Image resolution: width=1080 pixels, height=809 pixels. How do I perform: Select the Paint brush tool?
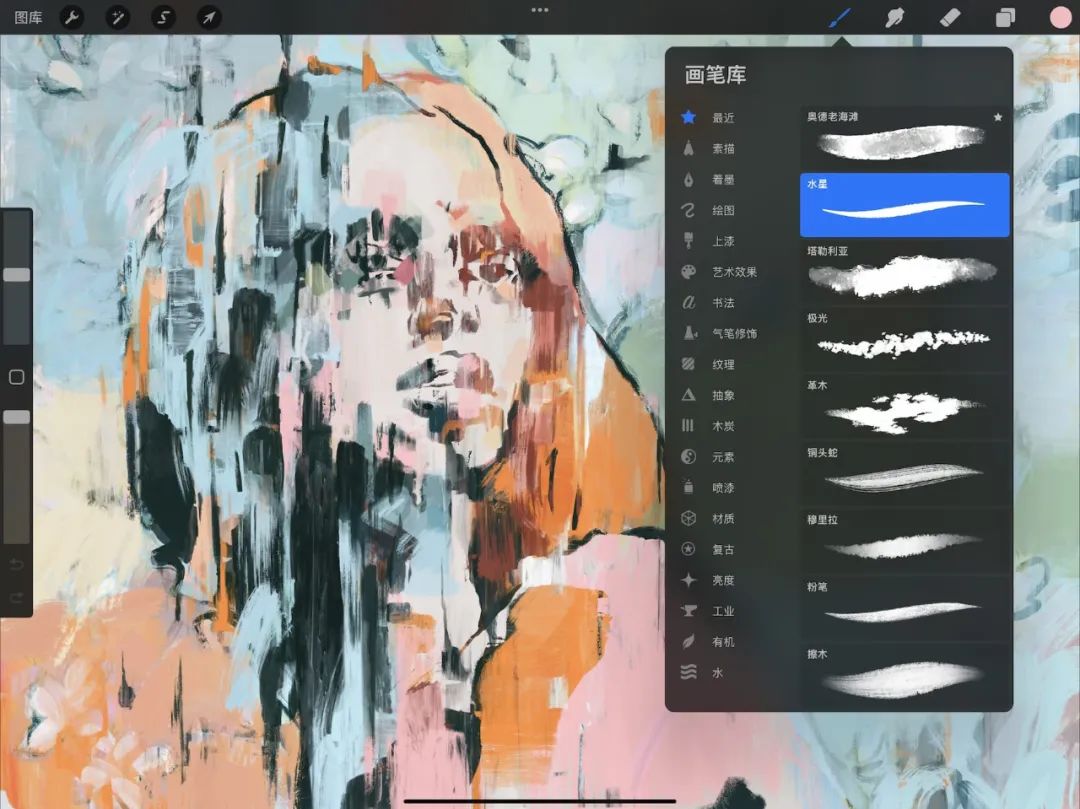839,17
